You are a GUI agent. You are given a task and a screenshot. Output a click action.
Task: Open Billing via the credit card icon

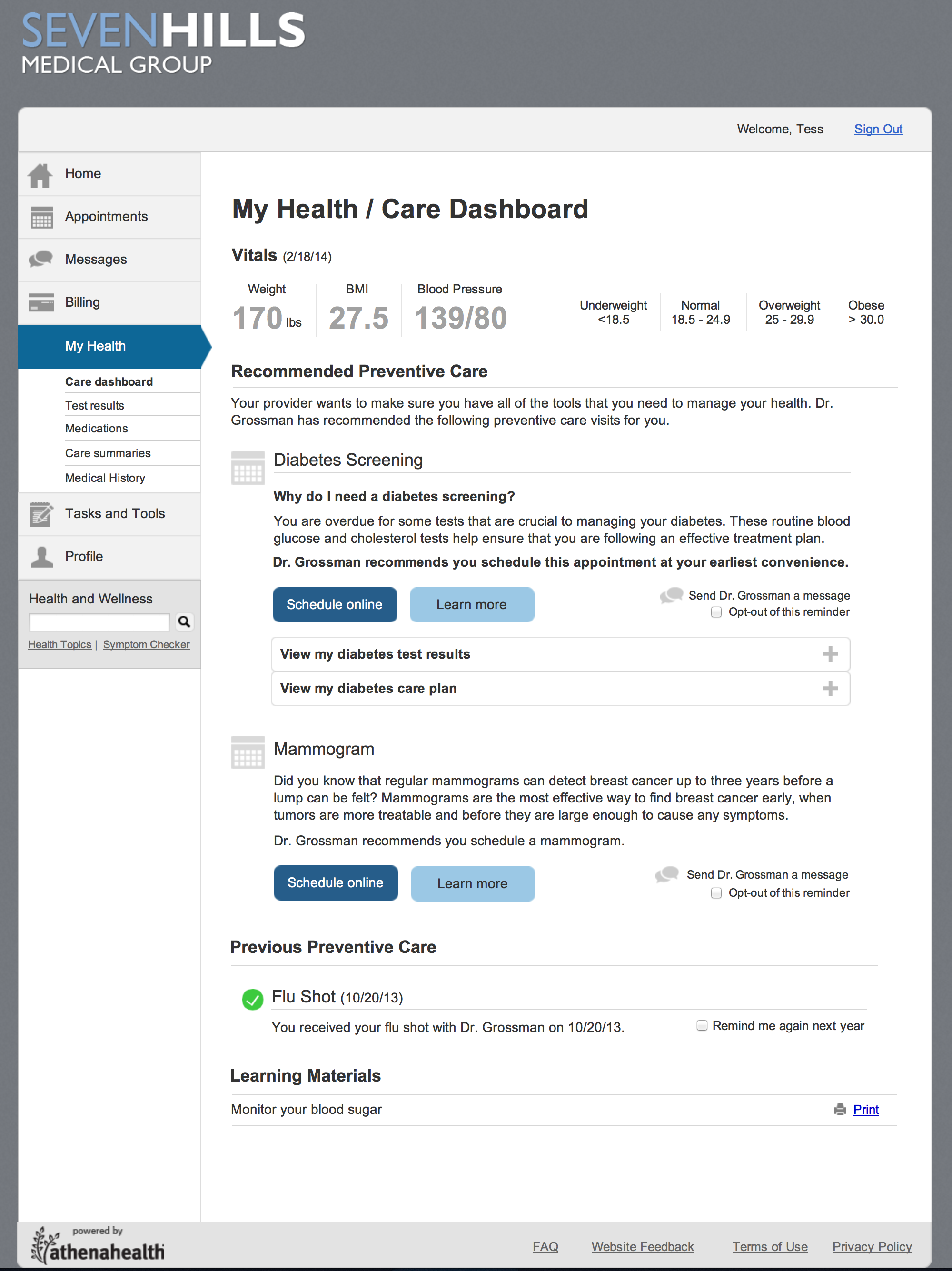[42, 301]
